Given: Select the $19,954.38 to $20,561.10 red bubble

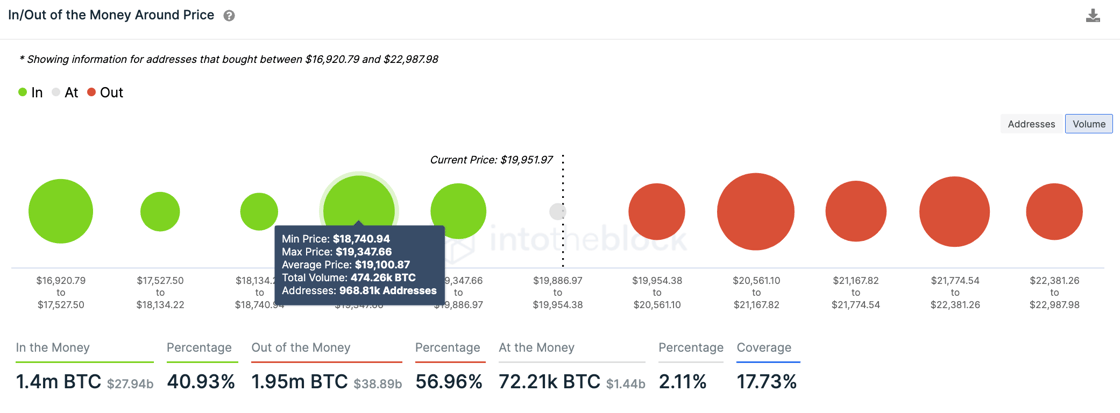Looking at the screenshot, I should pyautogui.click(x=656, y=212).
